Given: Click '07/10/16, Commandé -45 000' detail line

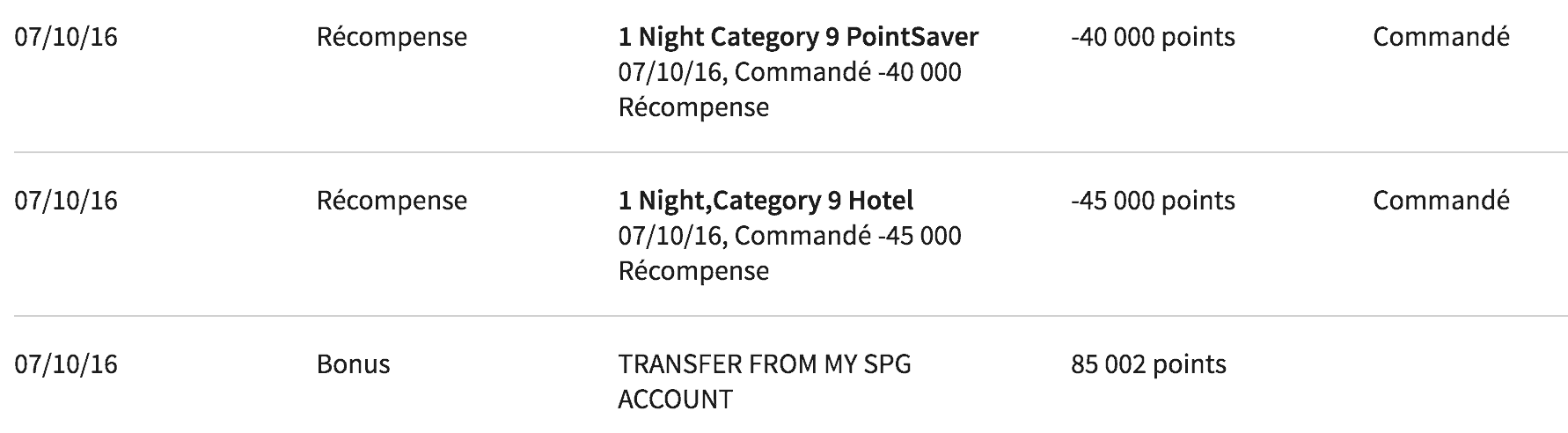Looking at the screenshot, I should 789,236.
